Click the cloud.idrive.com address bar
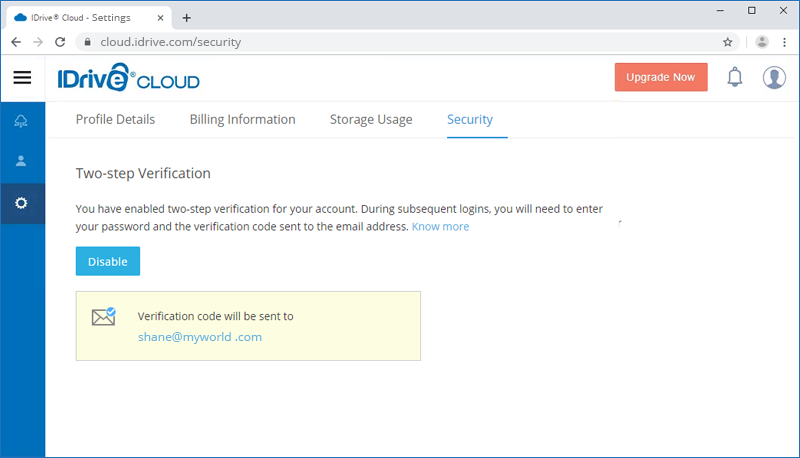 [x=400, y=42]
